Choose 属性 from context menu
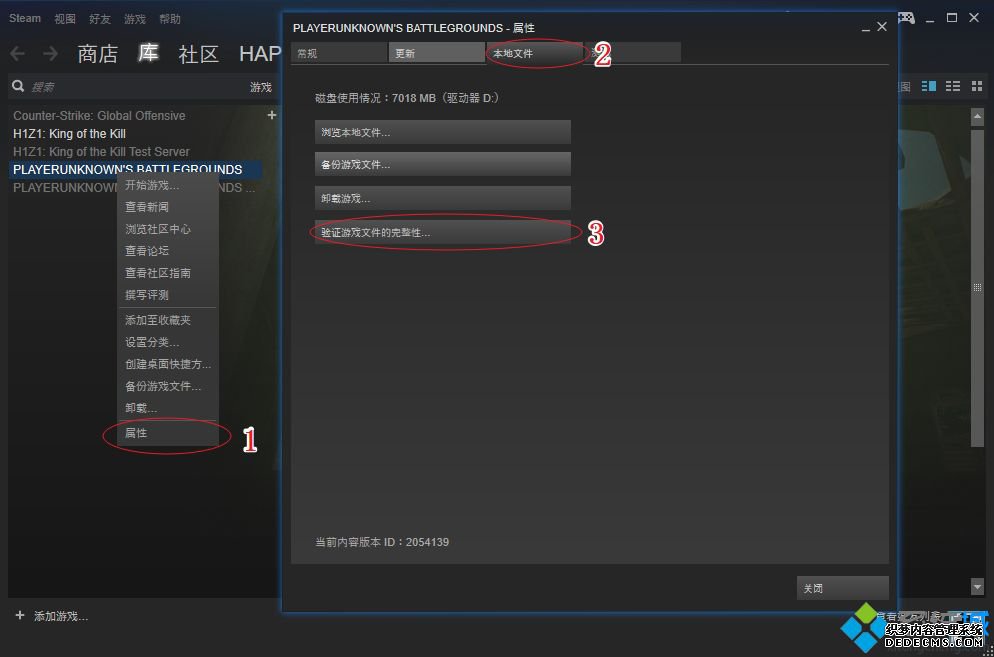 (168, 433)
